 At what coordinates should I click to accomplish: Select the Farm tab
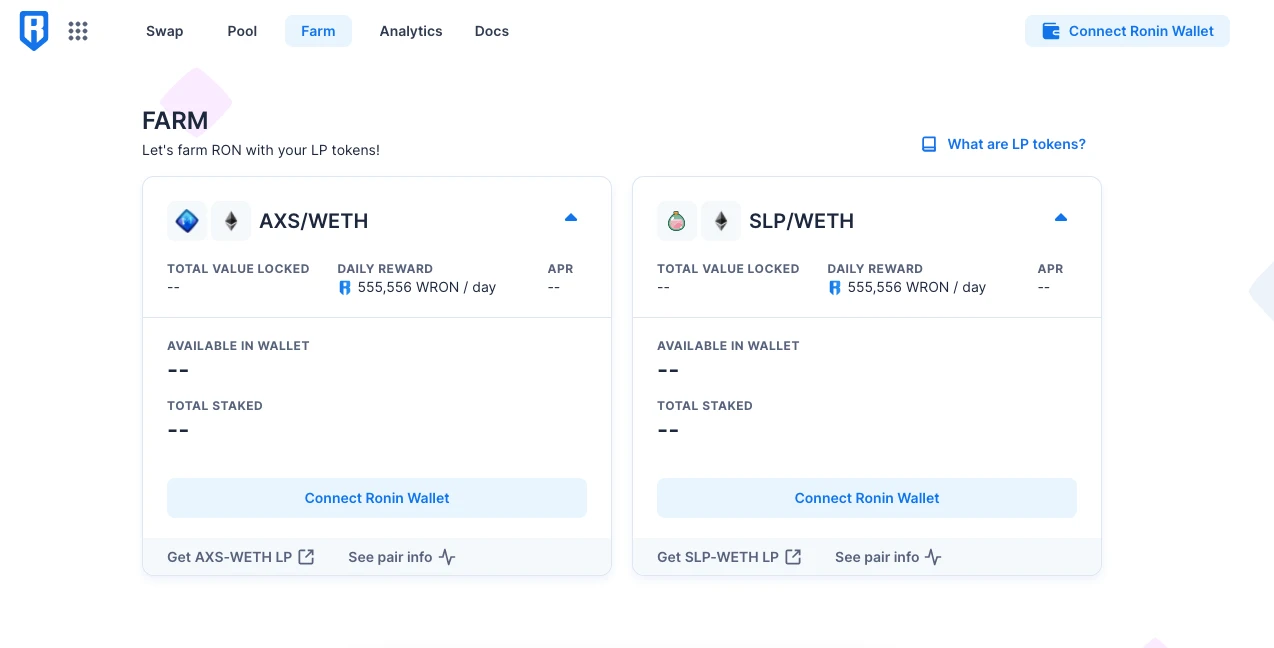pos(318,31)
